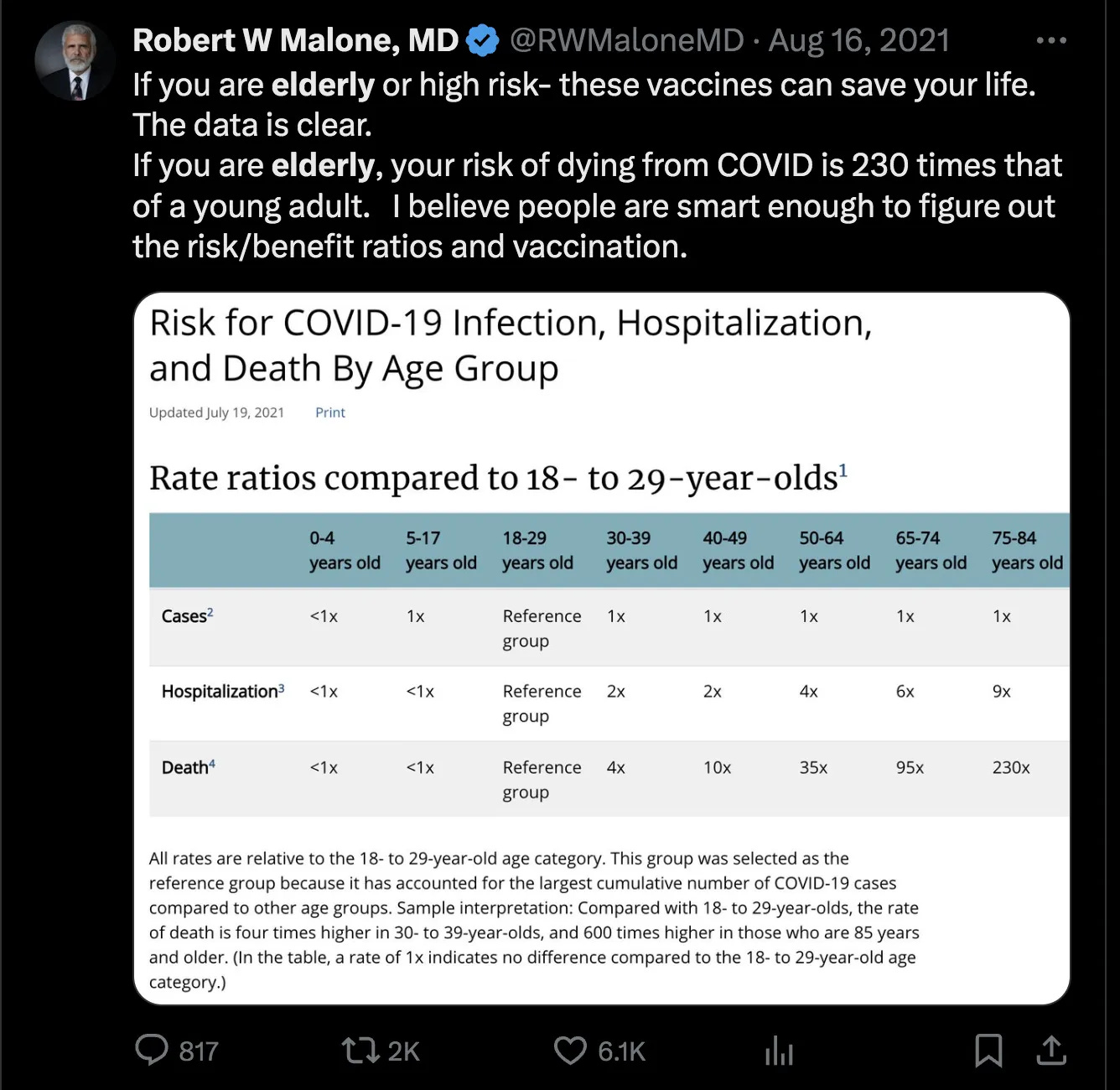1120x1090 pixels.
Task: Bookmark this tweet
Action: tap(988, 1051)
